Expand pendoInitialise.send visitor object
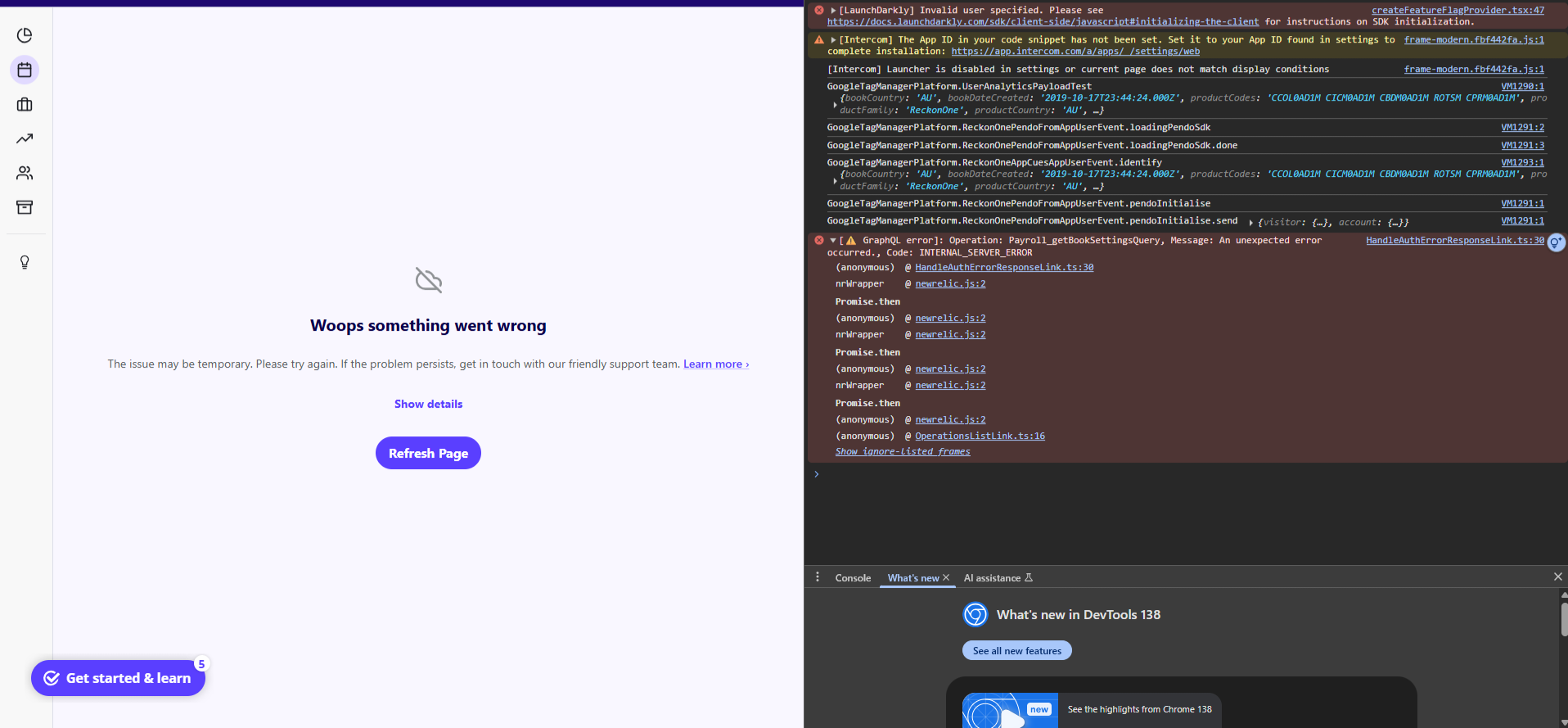1568x728 pixels. coord(1250,222)
